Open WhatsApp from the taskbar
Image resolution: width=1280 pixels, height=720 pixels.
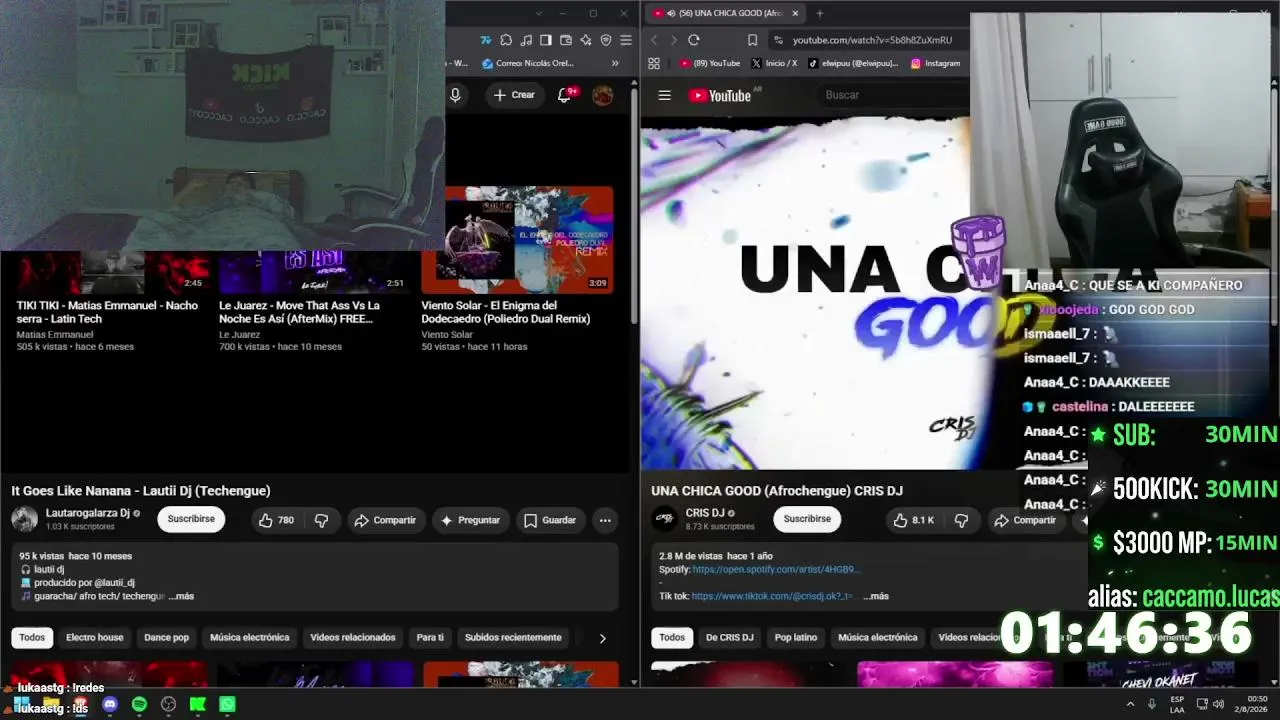point(227,704)
